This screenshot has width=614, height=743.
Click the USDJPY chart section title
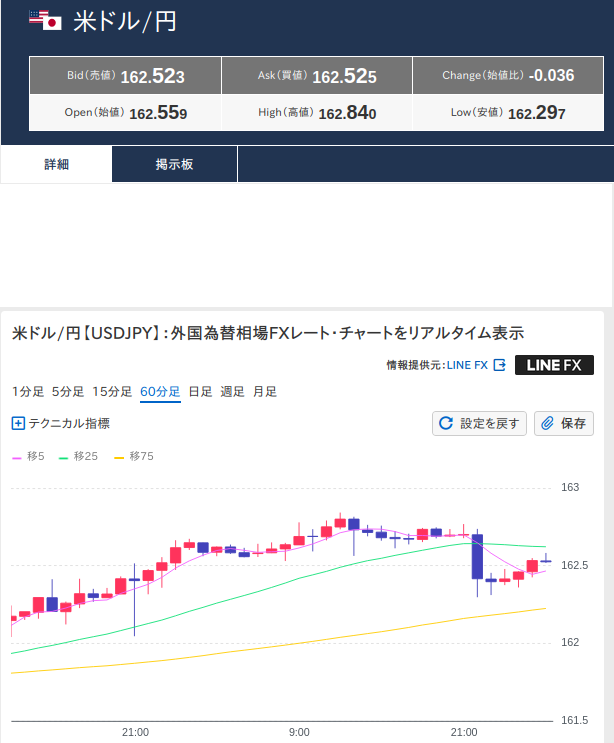[x=268, y=333]
